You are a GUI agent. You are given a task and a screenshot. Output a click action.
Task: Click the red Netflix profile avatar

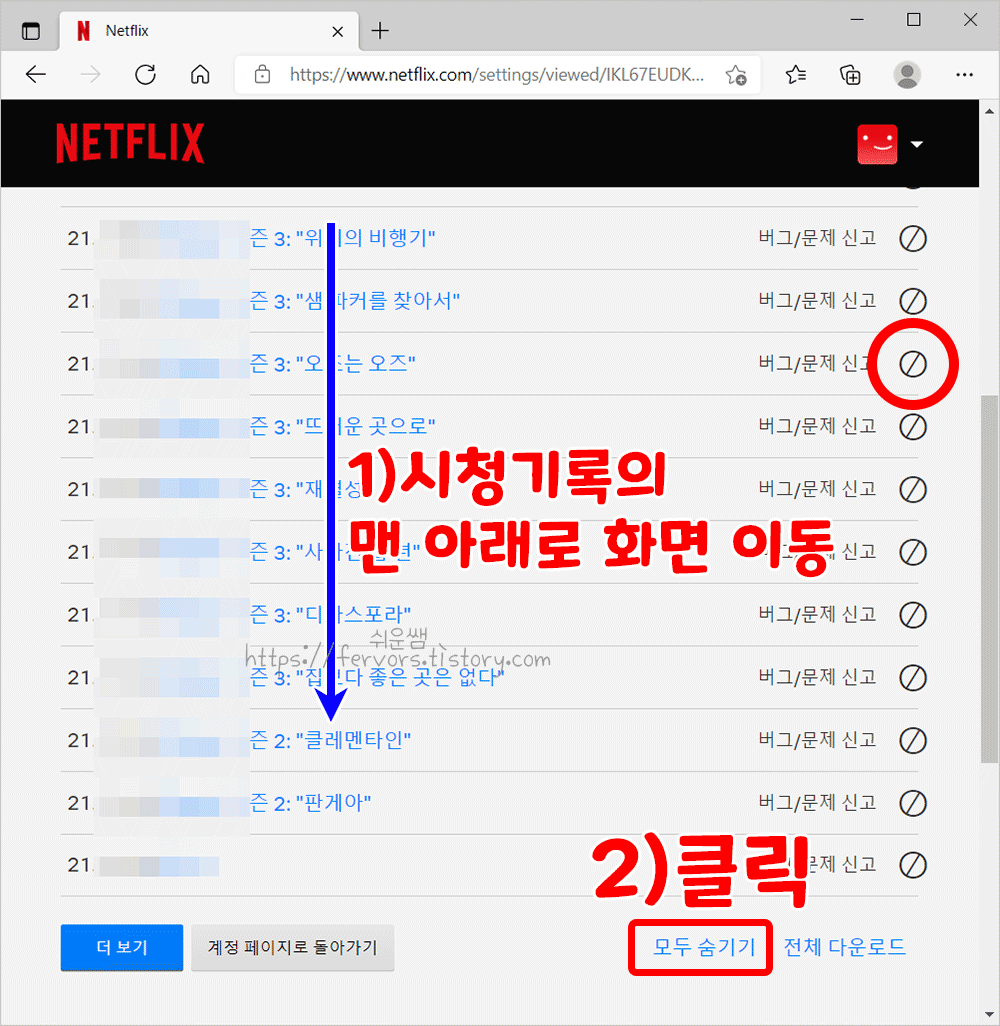pyautogui.click(x=877, y=144)
